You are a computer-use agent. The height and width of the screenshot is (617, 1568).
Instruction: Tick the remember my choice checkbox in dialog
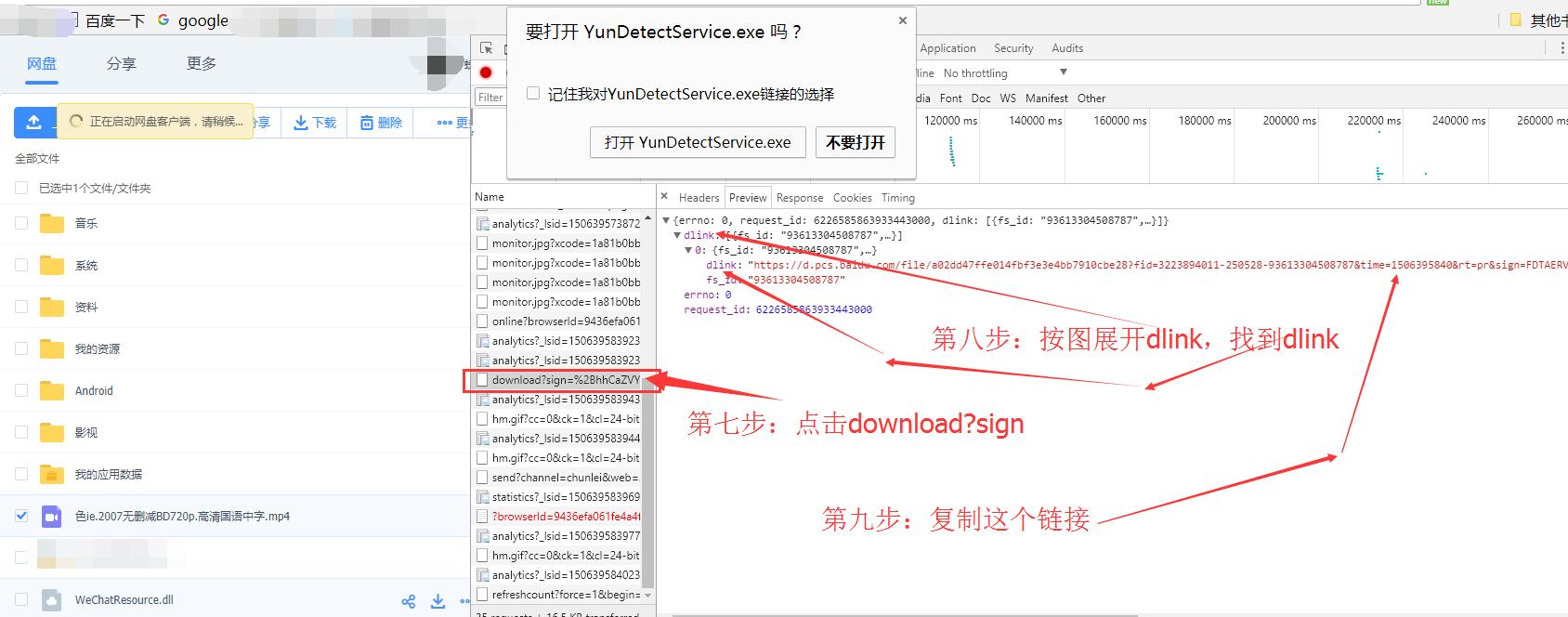coord(533,93)
